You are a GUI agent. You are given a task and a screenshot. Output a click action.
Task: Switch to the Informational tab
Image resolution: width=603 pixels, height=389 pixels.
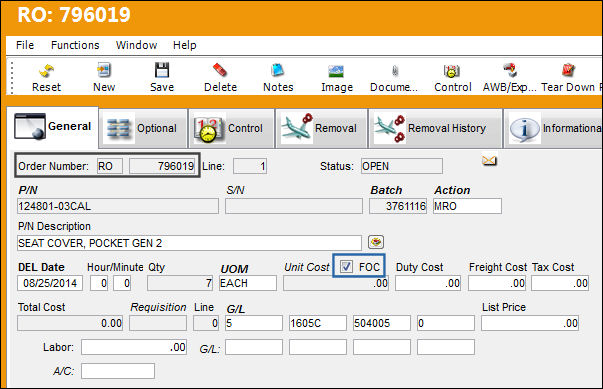pos(553,128)
